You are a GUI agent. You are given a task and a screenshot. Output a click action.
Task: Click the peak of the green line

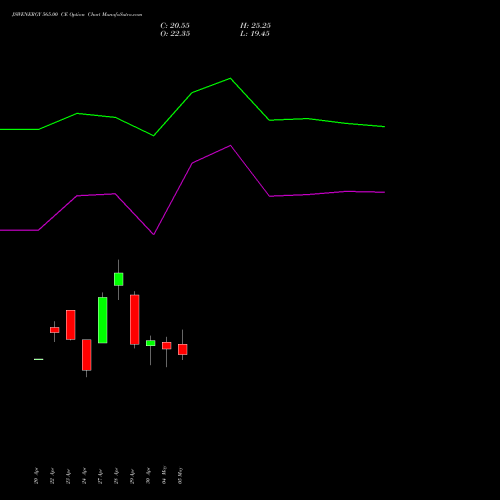point(230,78)
